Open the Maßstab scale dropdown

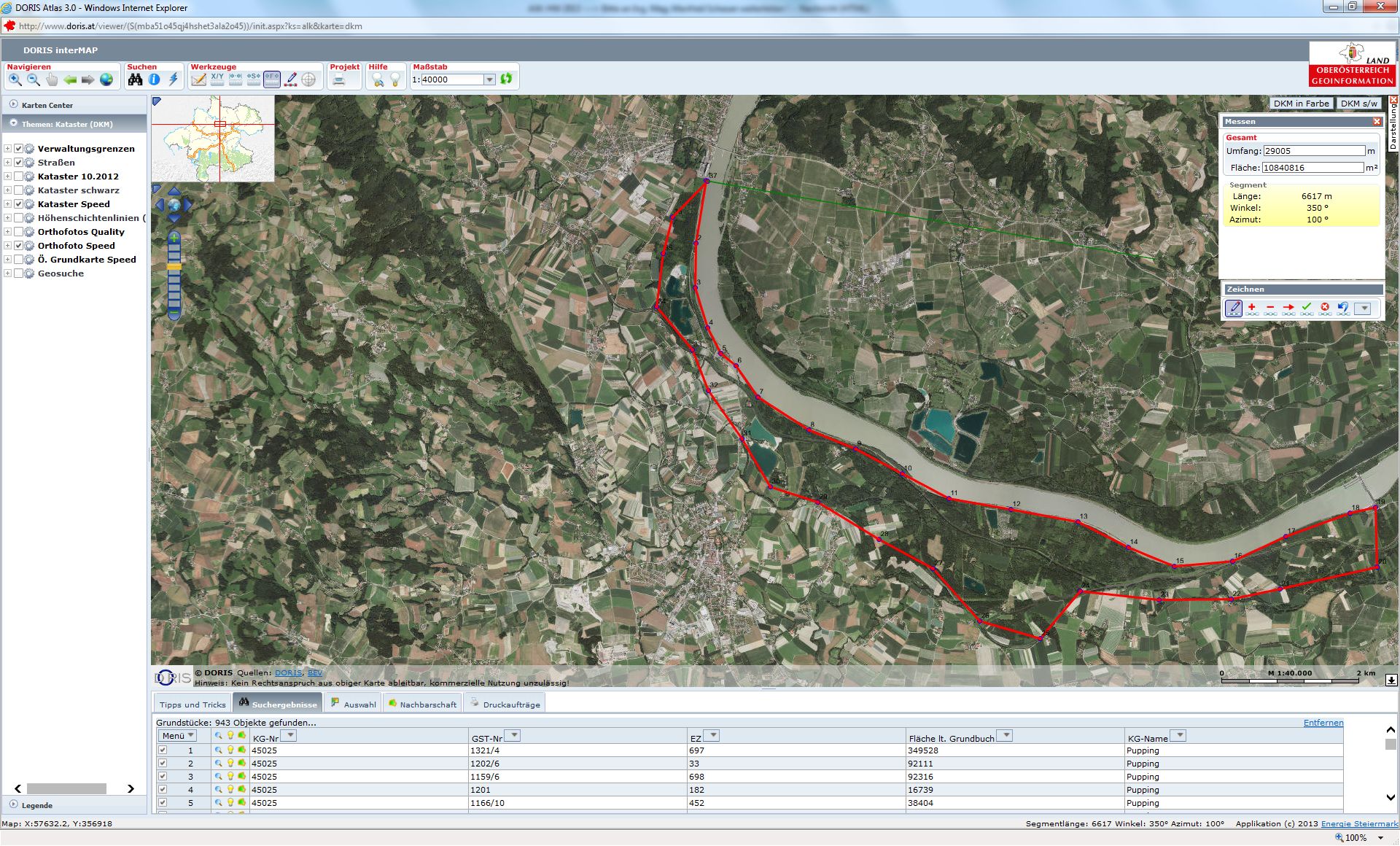490,79
